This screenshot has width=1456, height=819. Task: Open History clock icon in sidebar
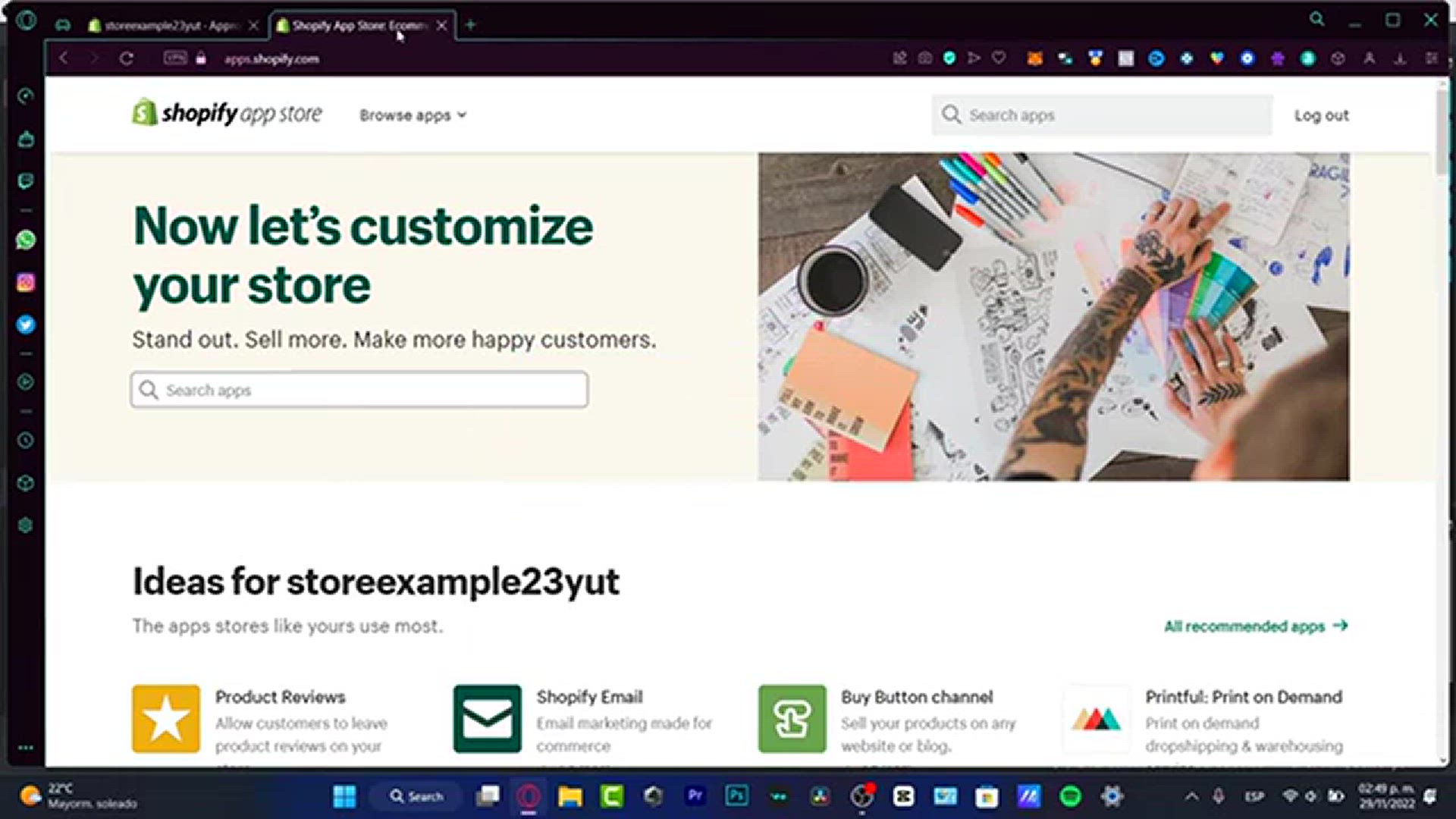tap(26, 441)
